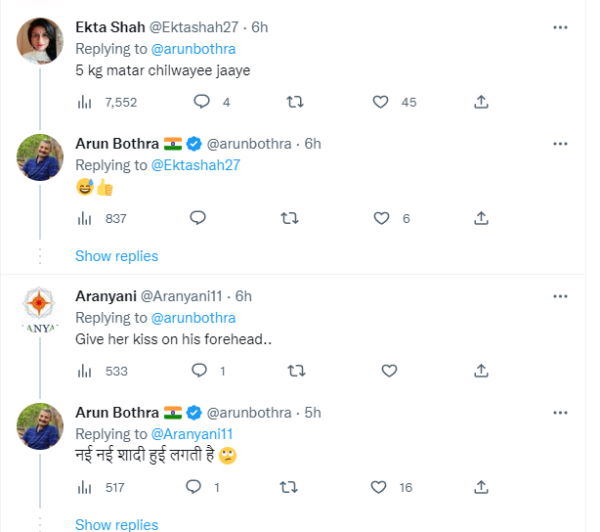This screenshot has width=600, height=532.
Task: Show replies under the emoji reply
Action: click(116, 256)
